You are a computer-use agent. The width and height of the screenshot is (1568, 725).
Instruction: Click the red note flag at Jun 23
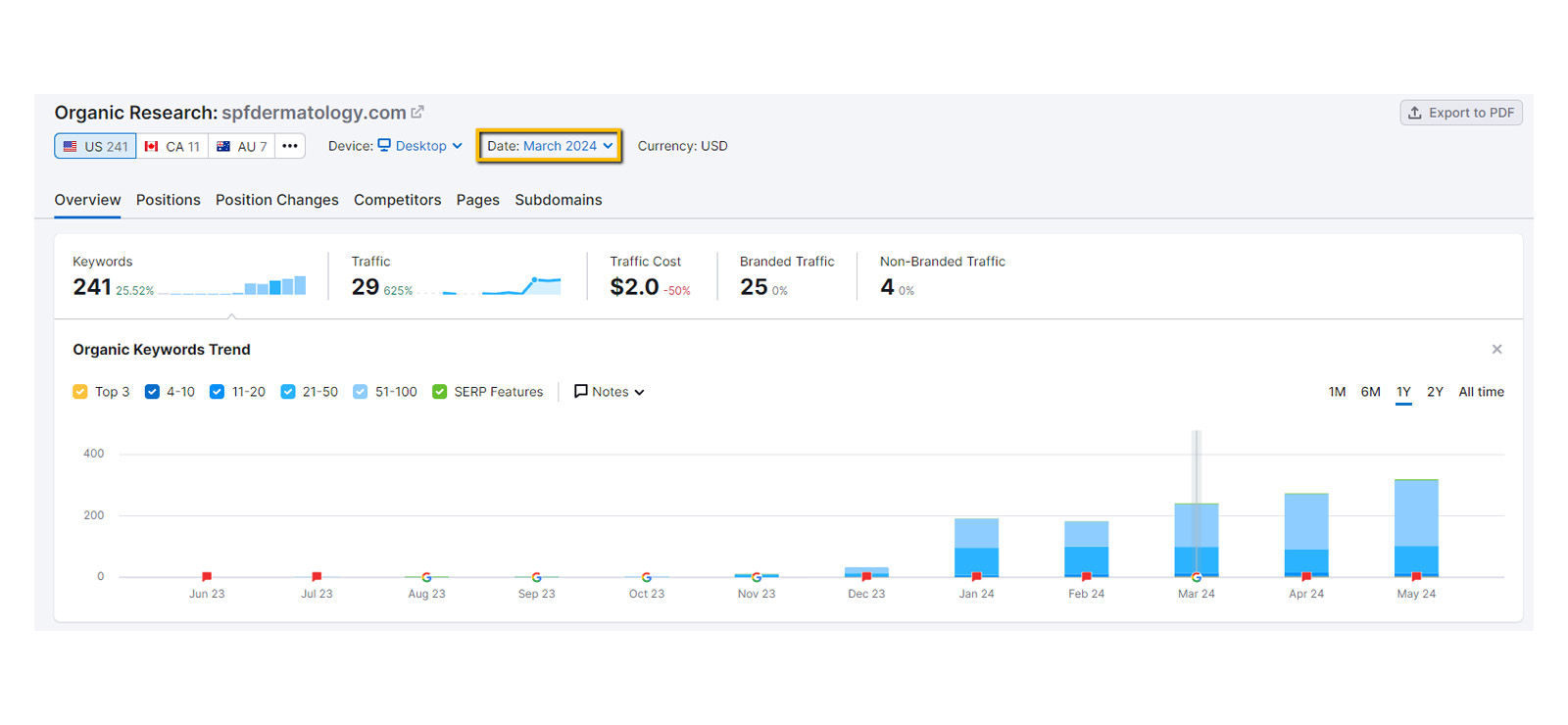tap(207, 576)
